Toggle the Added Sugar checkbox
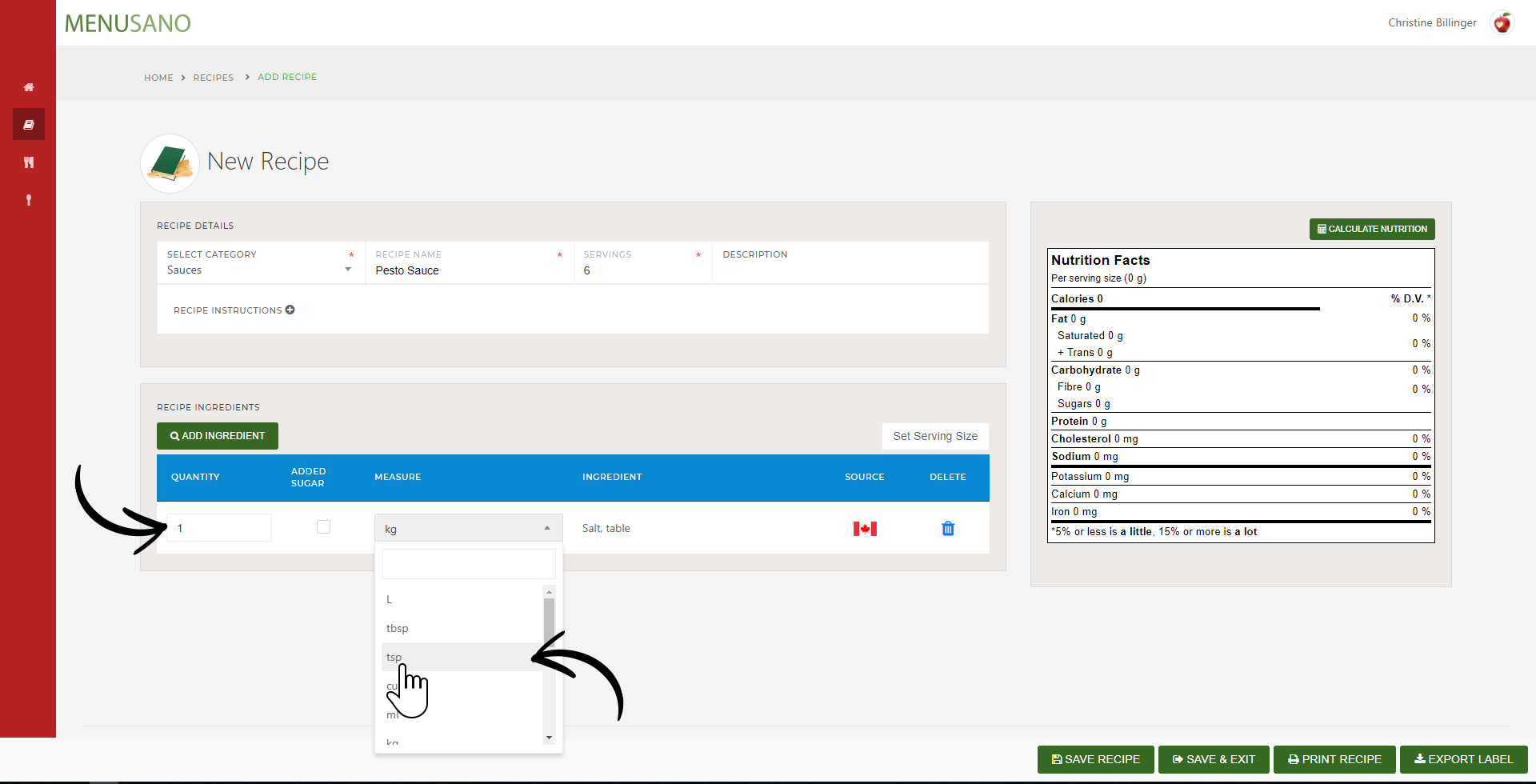This screenshot has height=784, width=1536. tap(323, 527)
